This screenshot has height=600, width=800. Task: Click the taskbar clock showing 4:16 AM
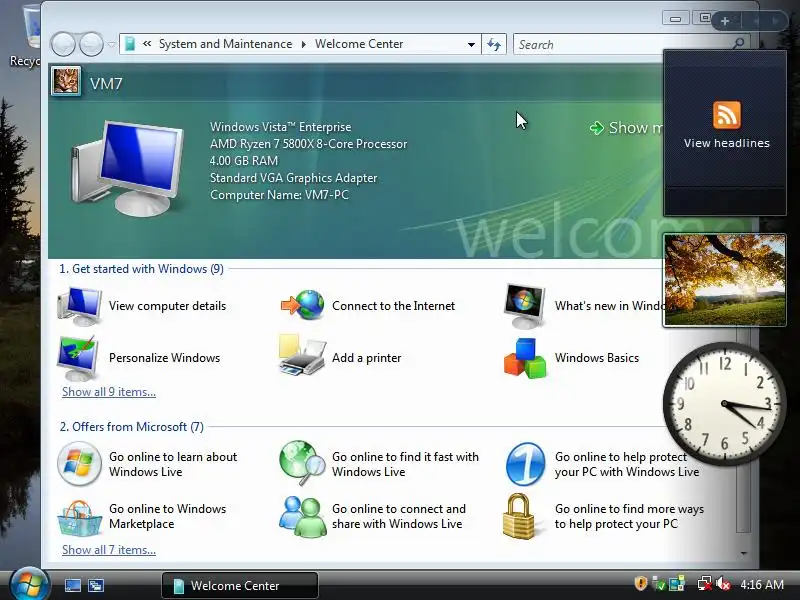click(762, 584)
